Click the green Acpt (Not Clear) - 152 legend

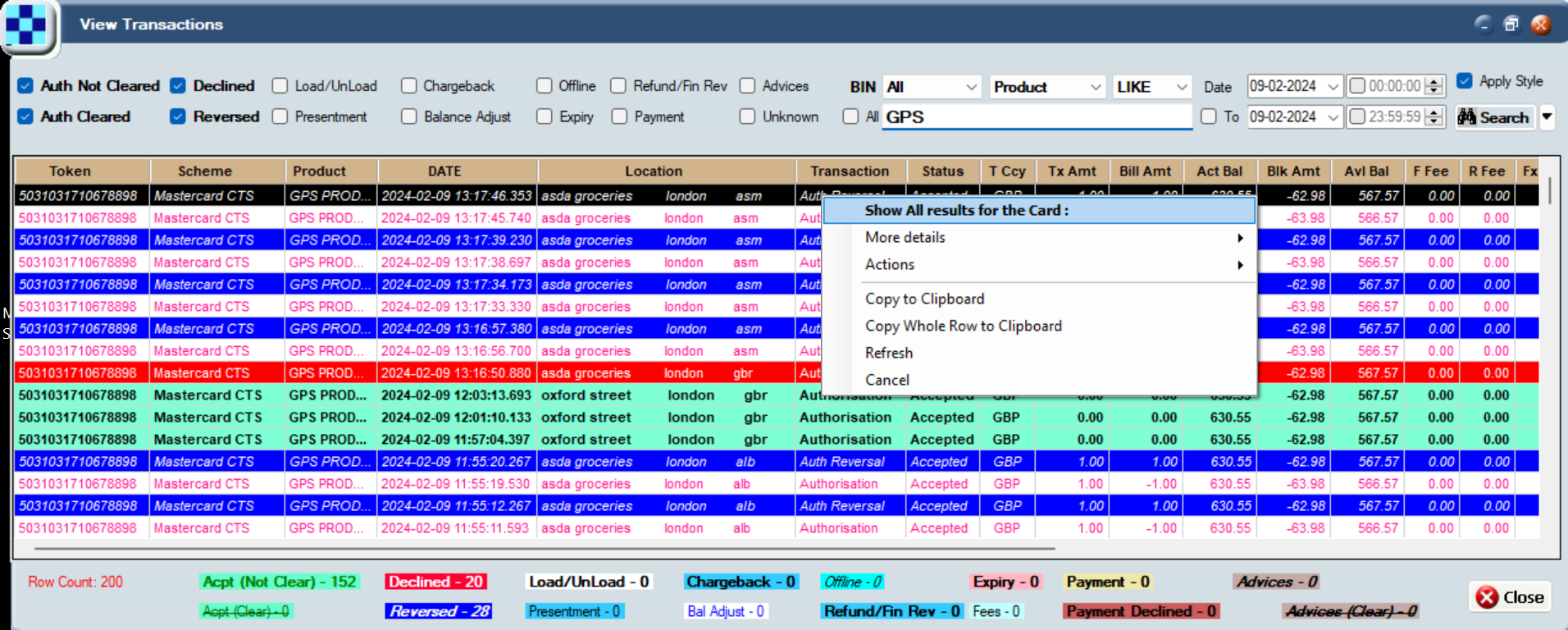[280, 582]
